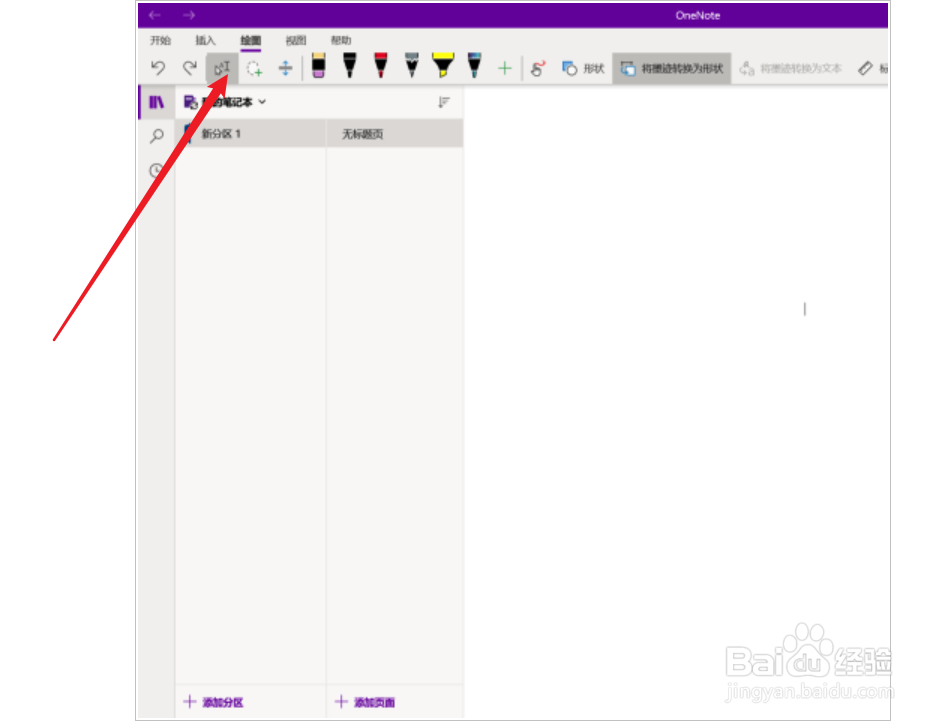Toggle Ink to Shape (将墨迹转换为形状)
The height and width of the screenshot is (724, 946).
point(672,68)
